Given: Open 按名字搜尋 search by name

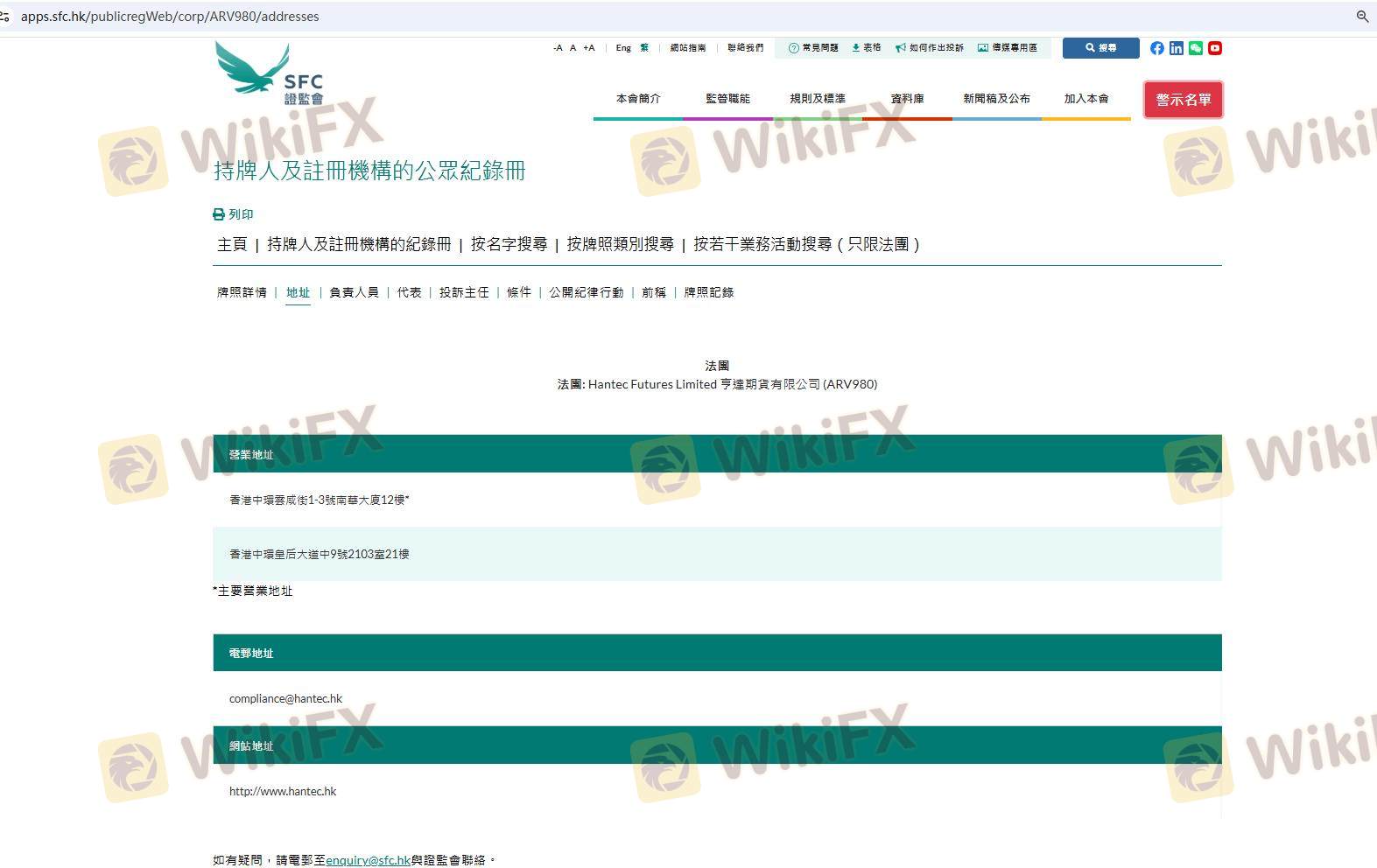Looking at the screenshot, I should (x=509, y=244).
